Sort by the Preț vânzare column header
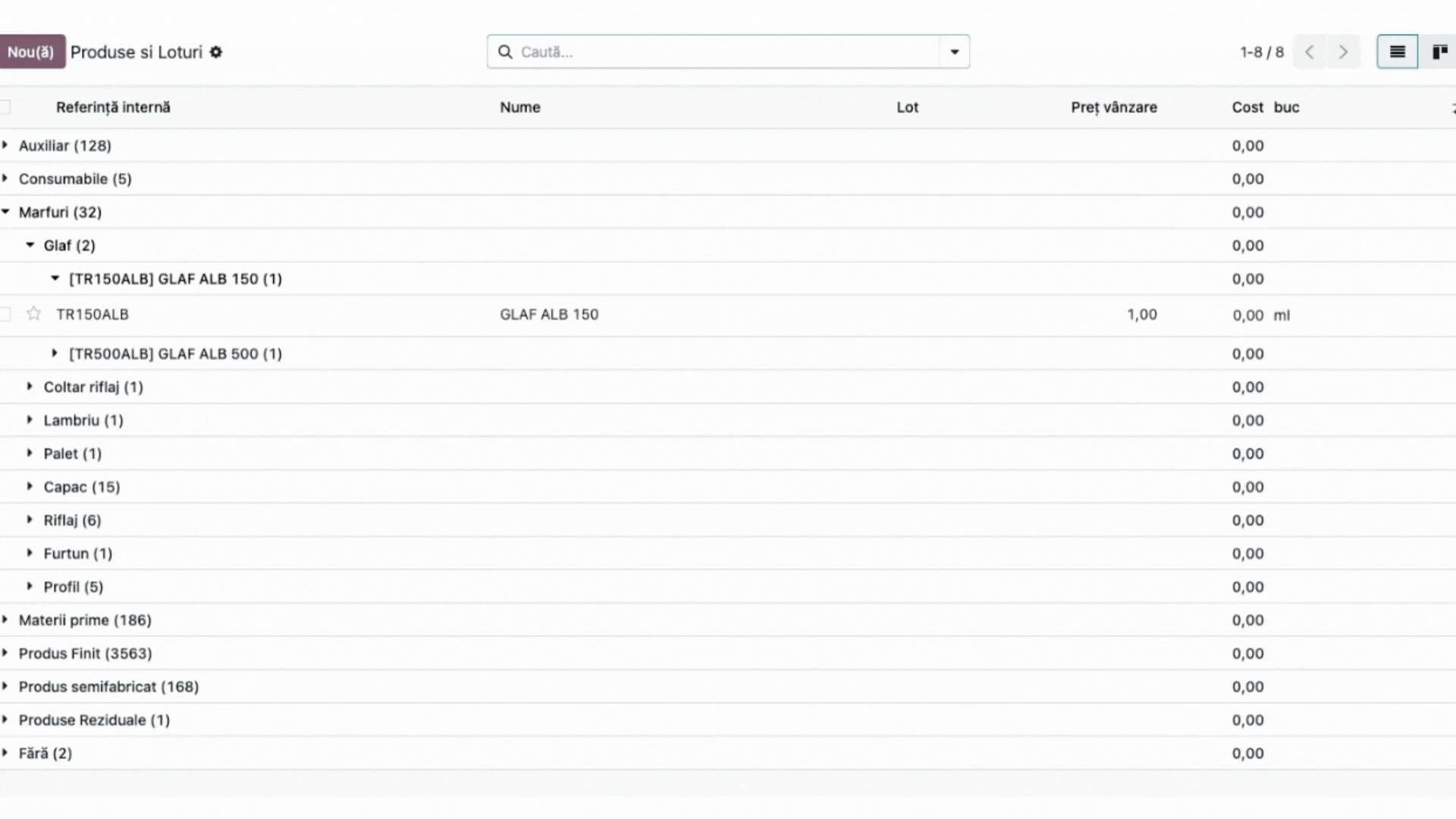Image resolution: width=1456 pixels, height=819 pixels. click(1114, 107)
